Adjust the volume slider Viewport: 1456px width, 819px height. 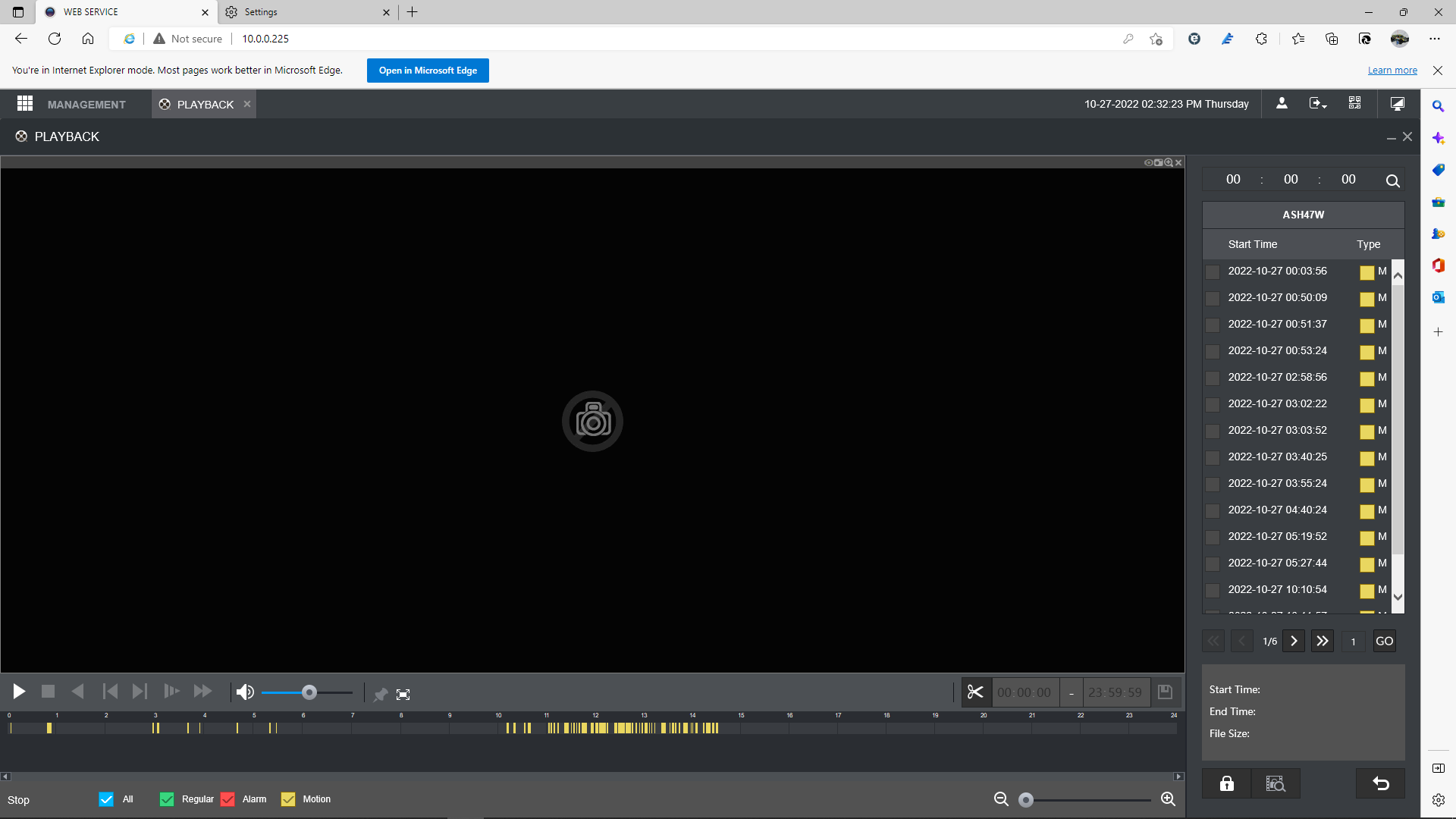[x=307, y=693]
